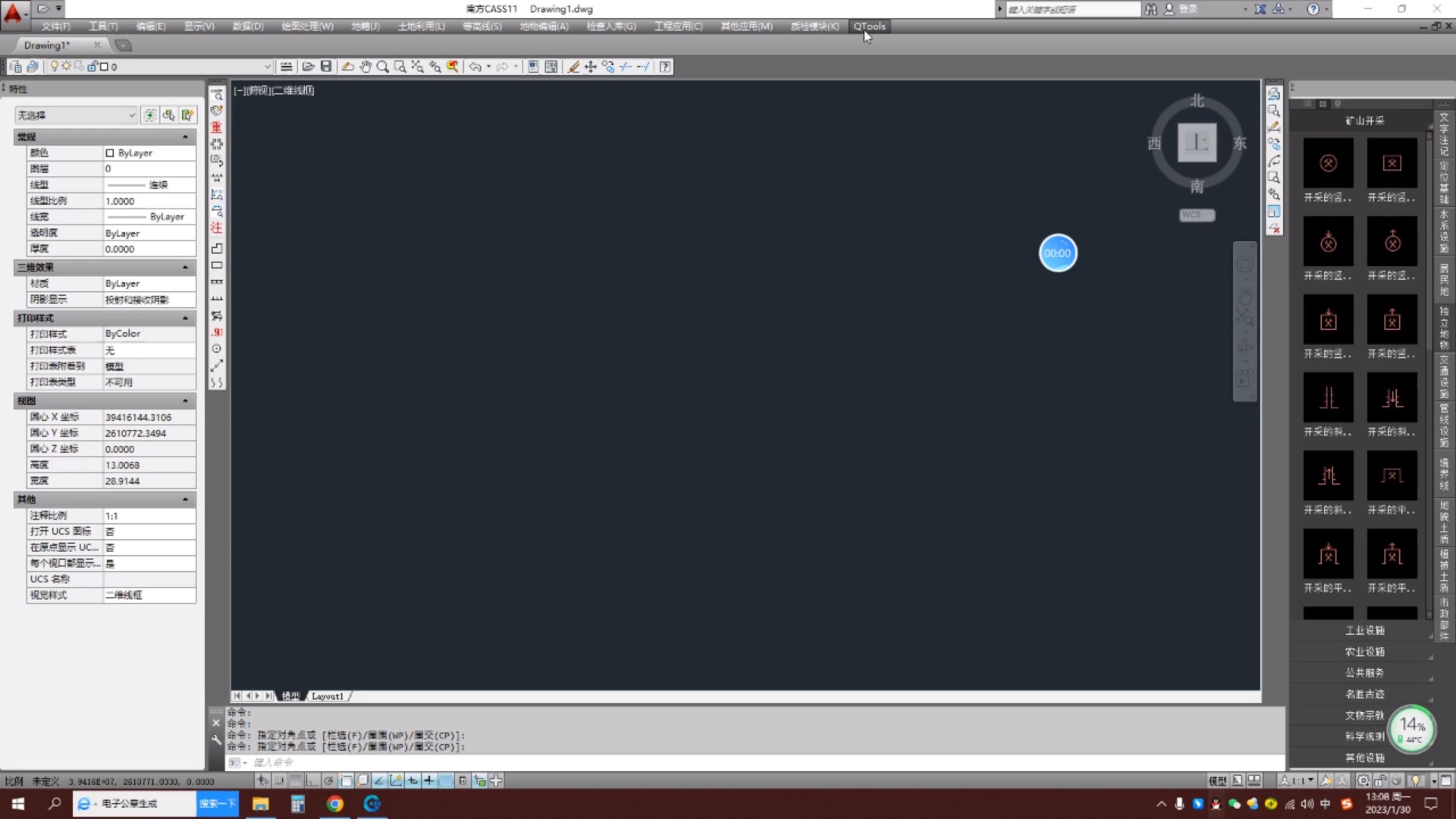
Task: Click the Save floppy disk icon
Action: (x=326, y=67)
